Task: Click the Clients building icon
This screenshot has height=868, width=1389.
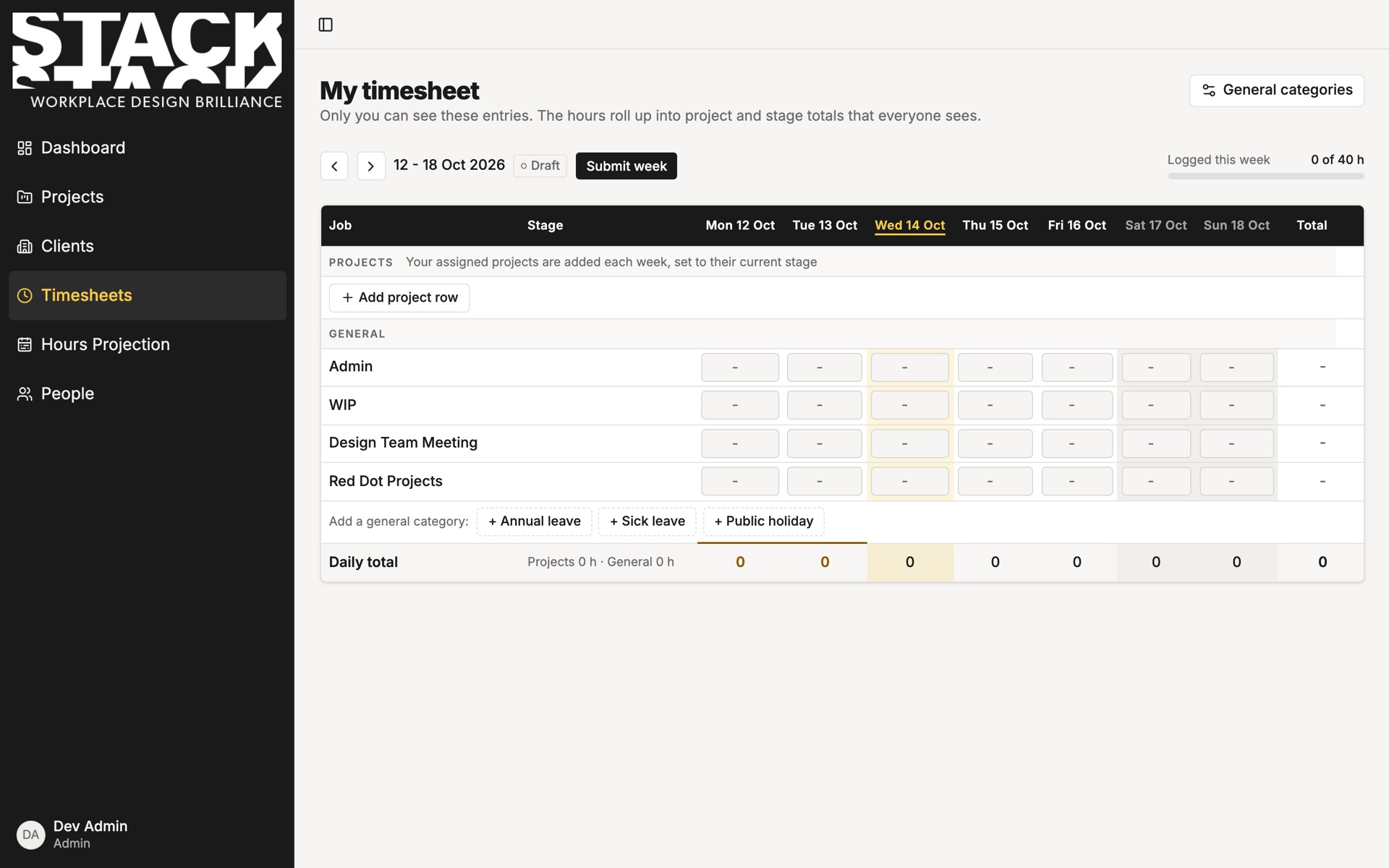Action: click(25, 246)
